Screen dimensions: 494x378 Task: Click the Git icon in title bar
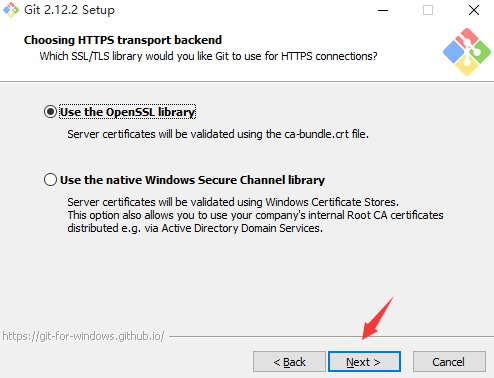[x=11, y=10]
